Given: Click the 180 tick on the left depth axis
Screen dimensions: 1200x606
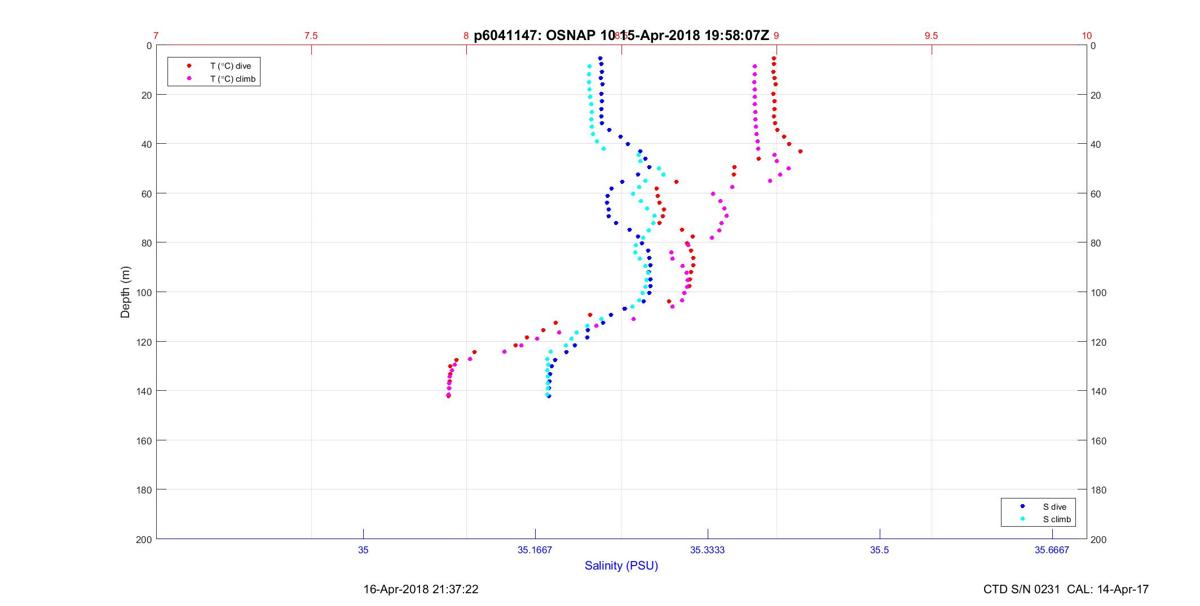Looking at the screenshot, I should click(143, 490).
